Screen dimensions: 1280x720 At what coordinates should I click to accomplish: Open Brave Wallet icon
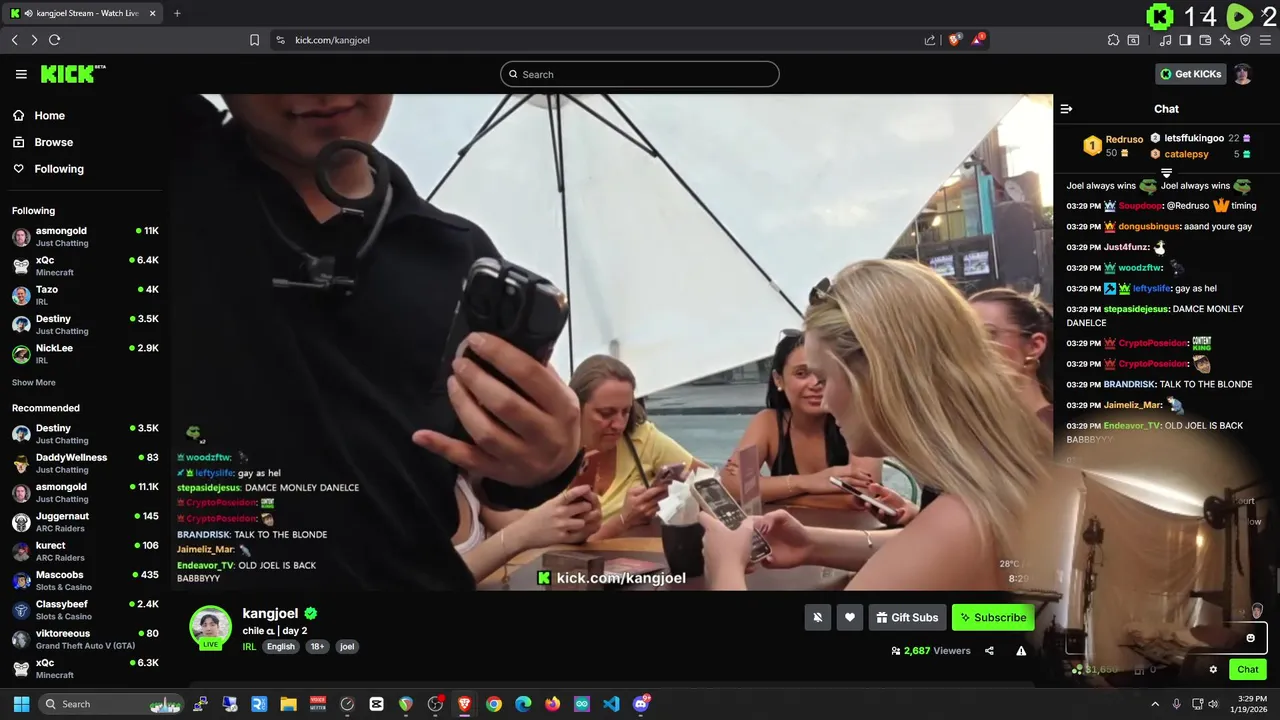pyautogui.click(x=1205, y=40)
